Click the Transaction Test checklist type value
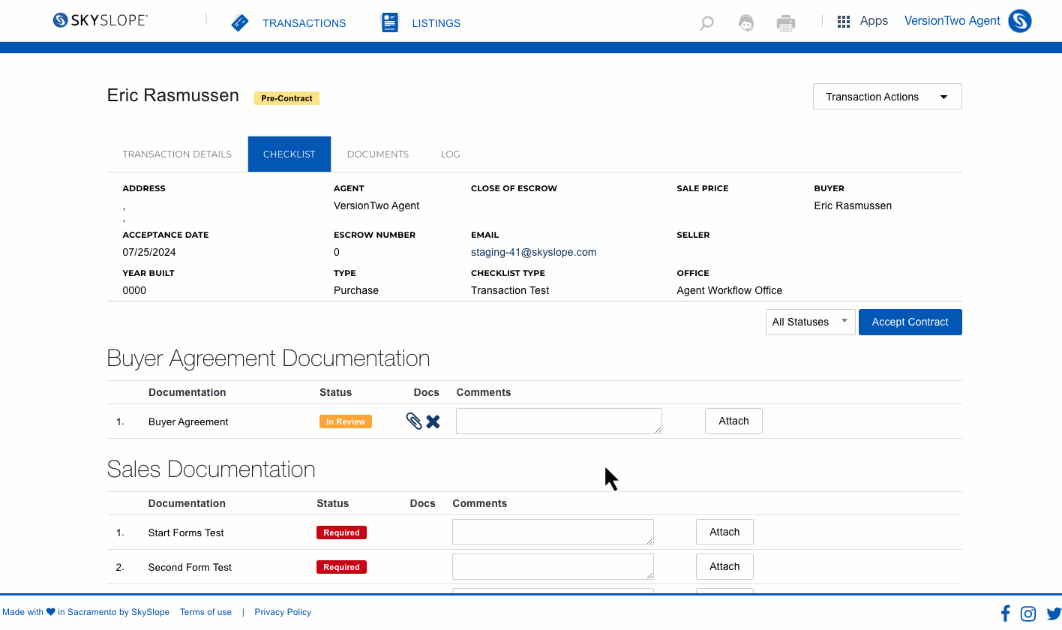 tap(509, 290)
